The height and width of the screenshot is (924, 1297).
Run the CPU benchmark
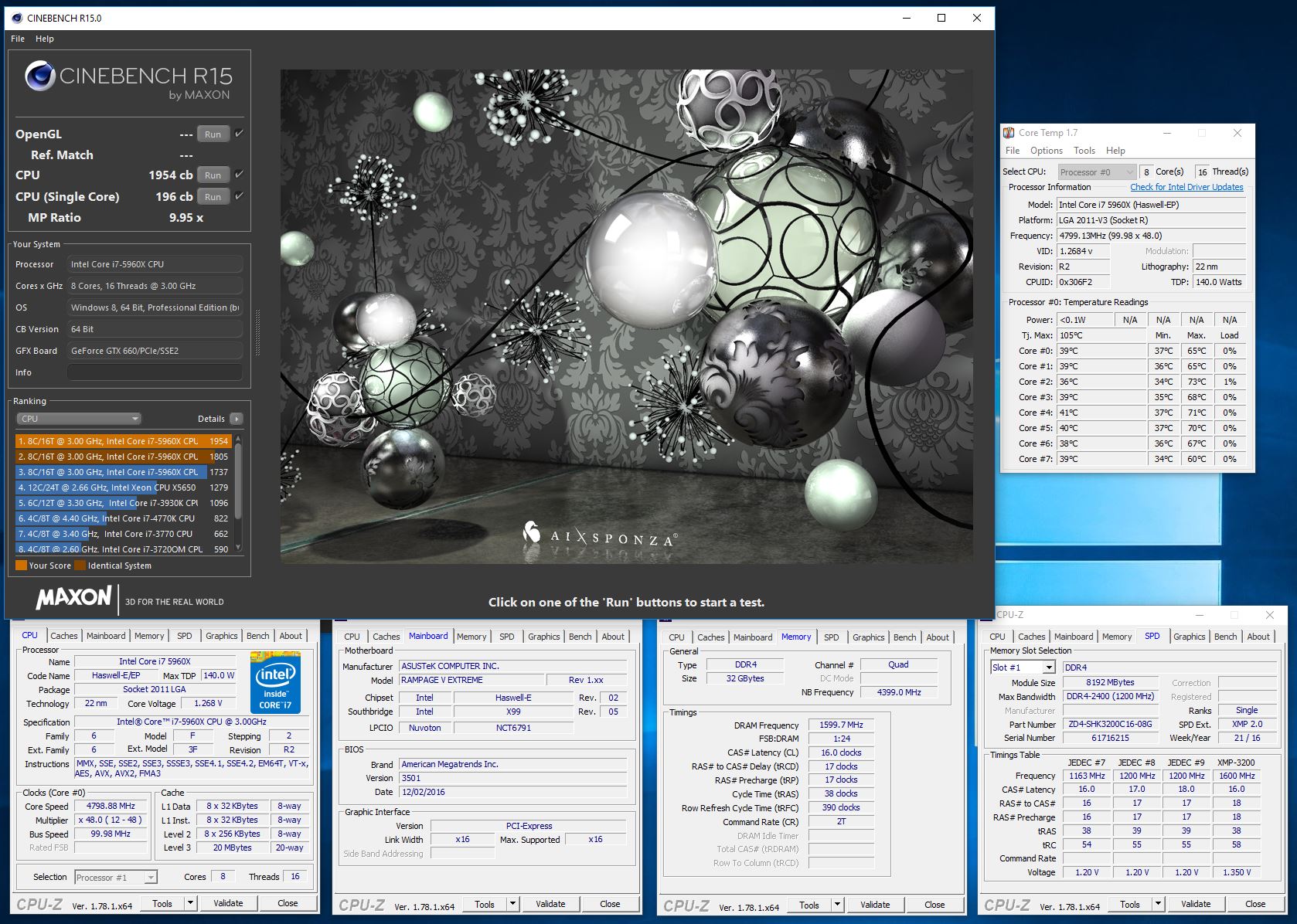pyautogui.click(x=213, y=175)
